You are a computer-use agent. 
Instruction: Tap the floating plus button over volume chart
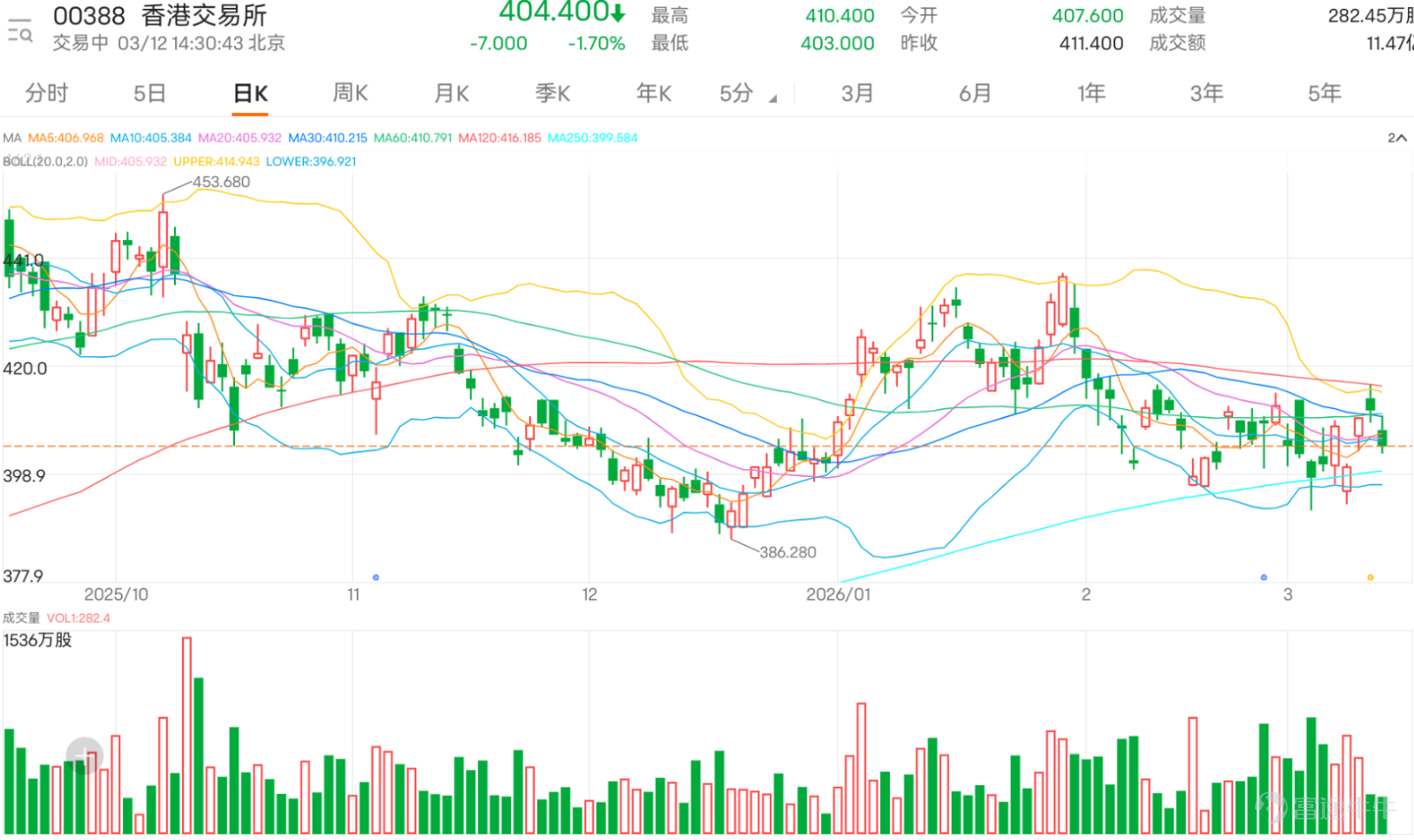[x=85, y=756]
